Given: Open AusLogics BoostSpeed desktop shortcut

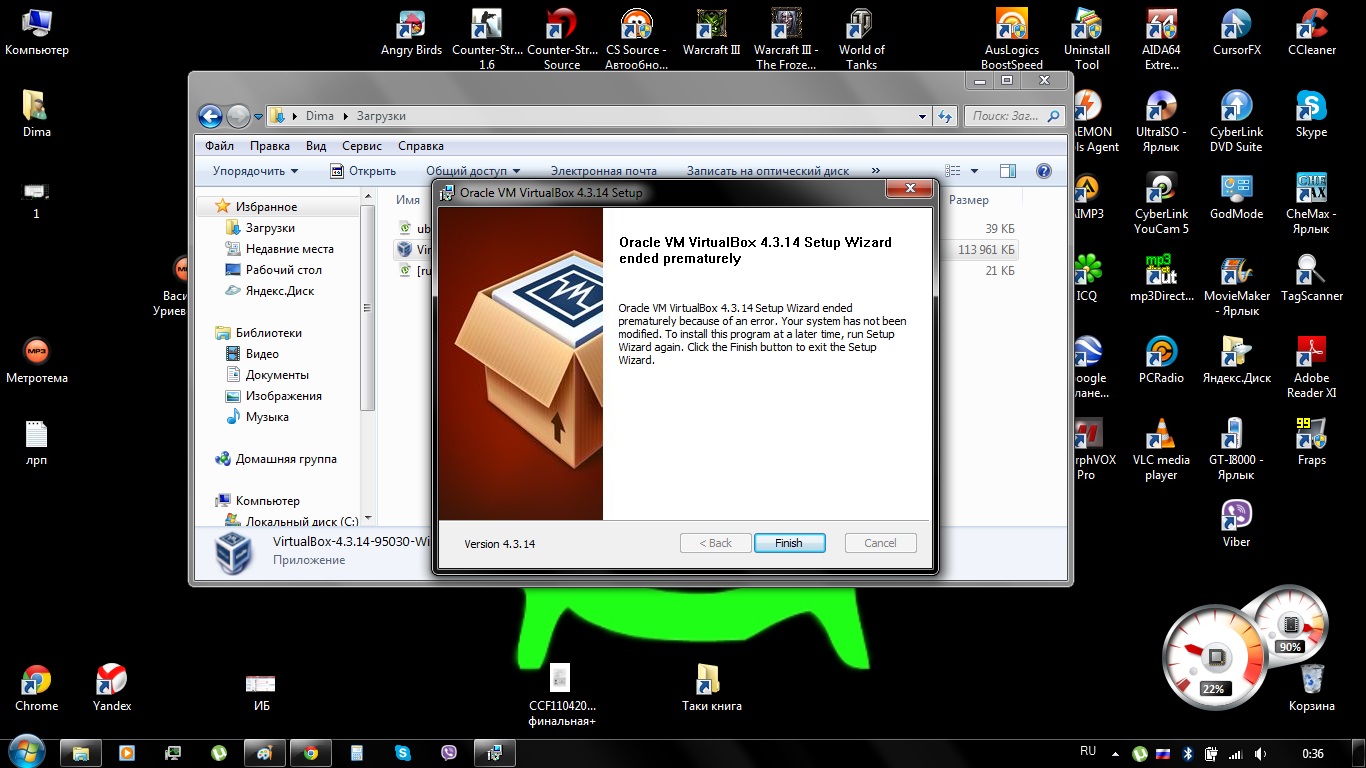Looking at the screenshot, I should (1011, 40).
